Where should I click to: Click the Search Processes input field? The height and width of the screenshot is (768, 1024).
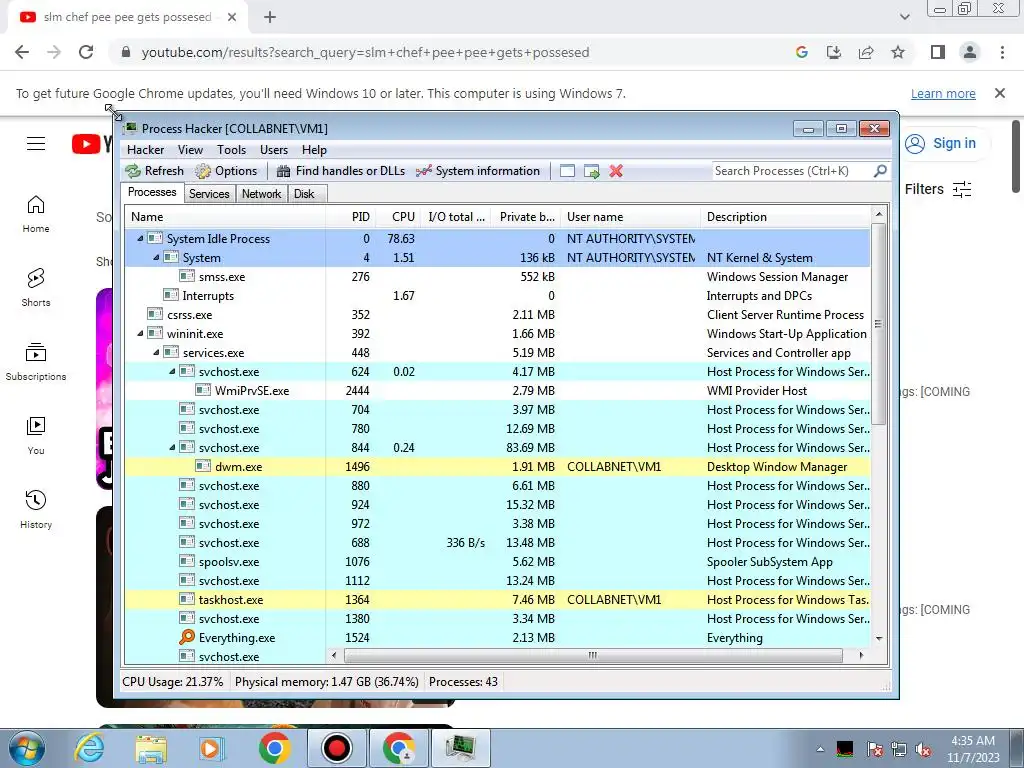792,170
